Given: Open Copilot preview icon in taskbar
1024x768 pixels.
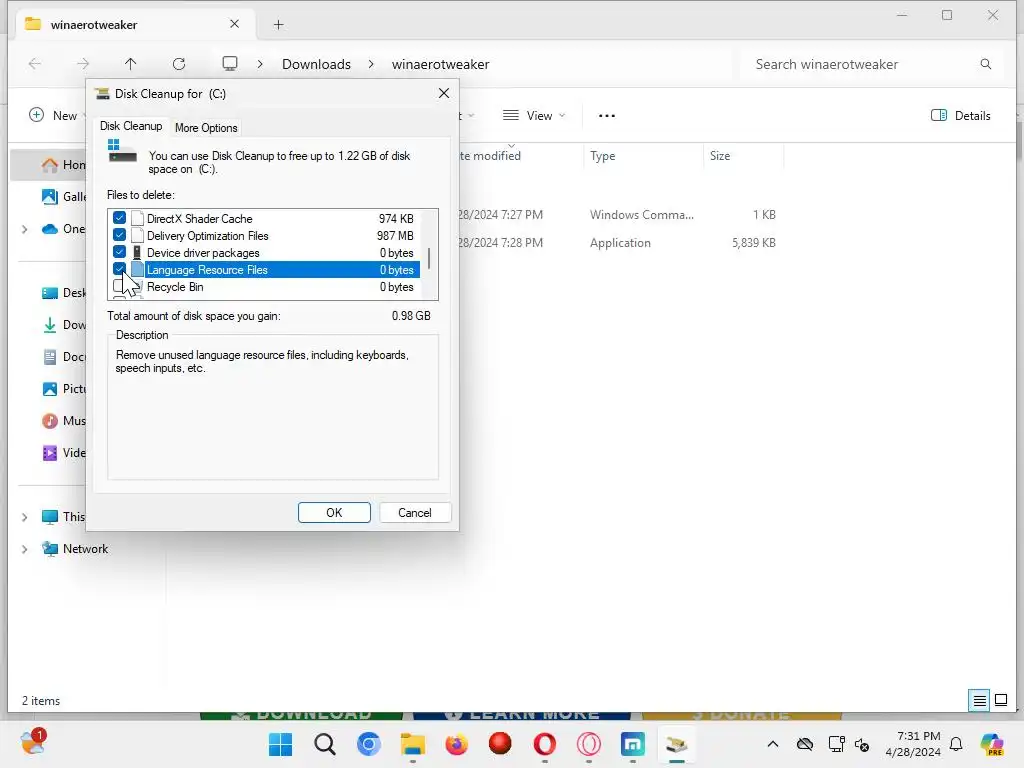Looking at the screenshot, I should point(992,744).
